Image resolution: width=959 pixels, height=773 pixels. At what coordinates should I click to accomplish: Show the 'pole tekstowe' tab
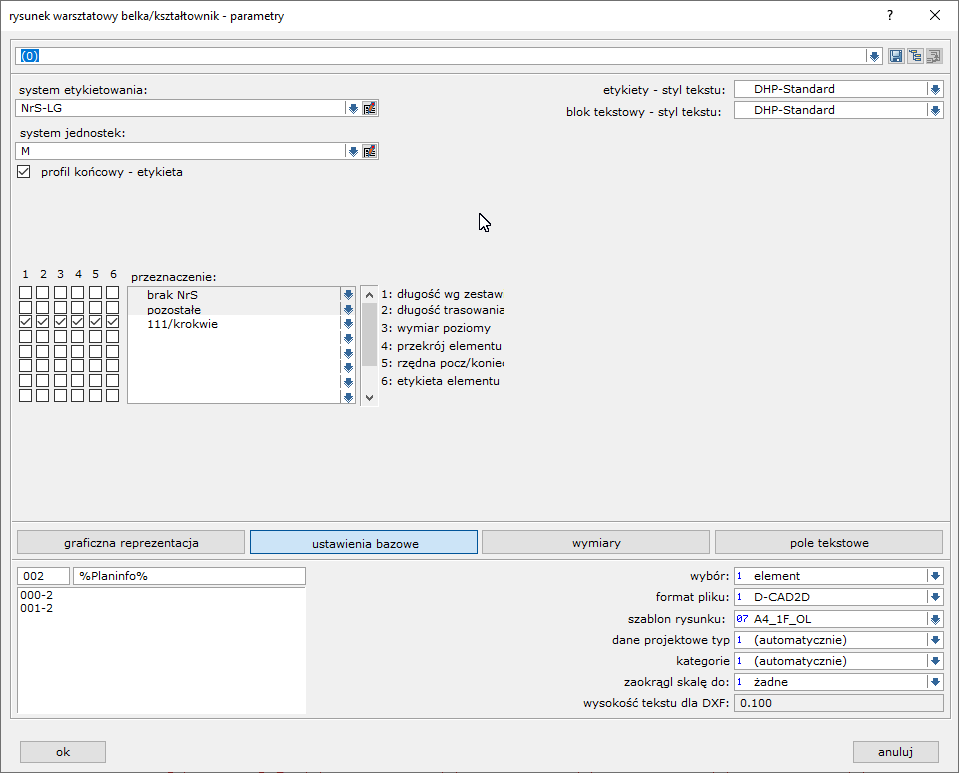tap(829, 542)
